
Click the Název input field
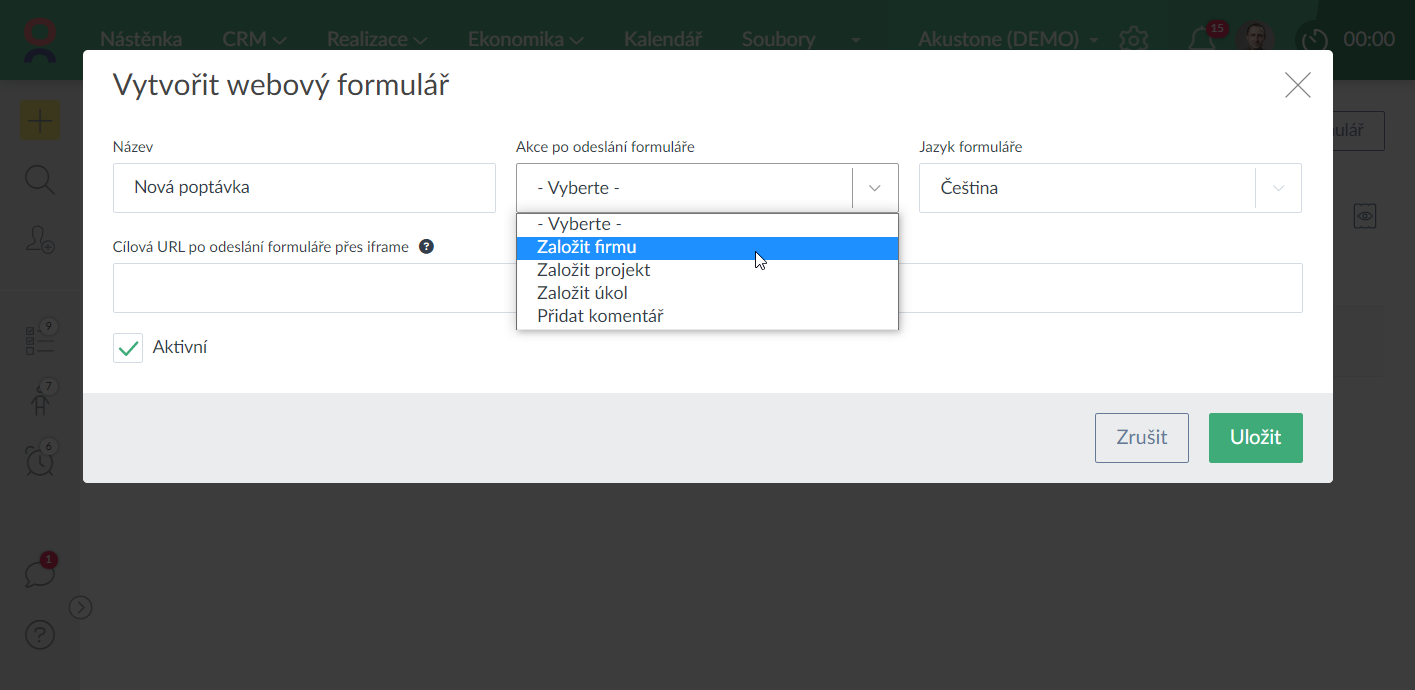click(304, 188)
